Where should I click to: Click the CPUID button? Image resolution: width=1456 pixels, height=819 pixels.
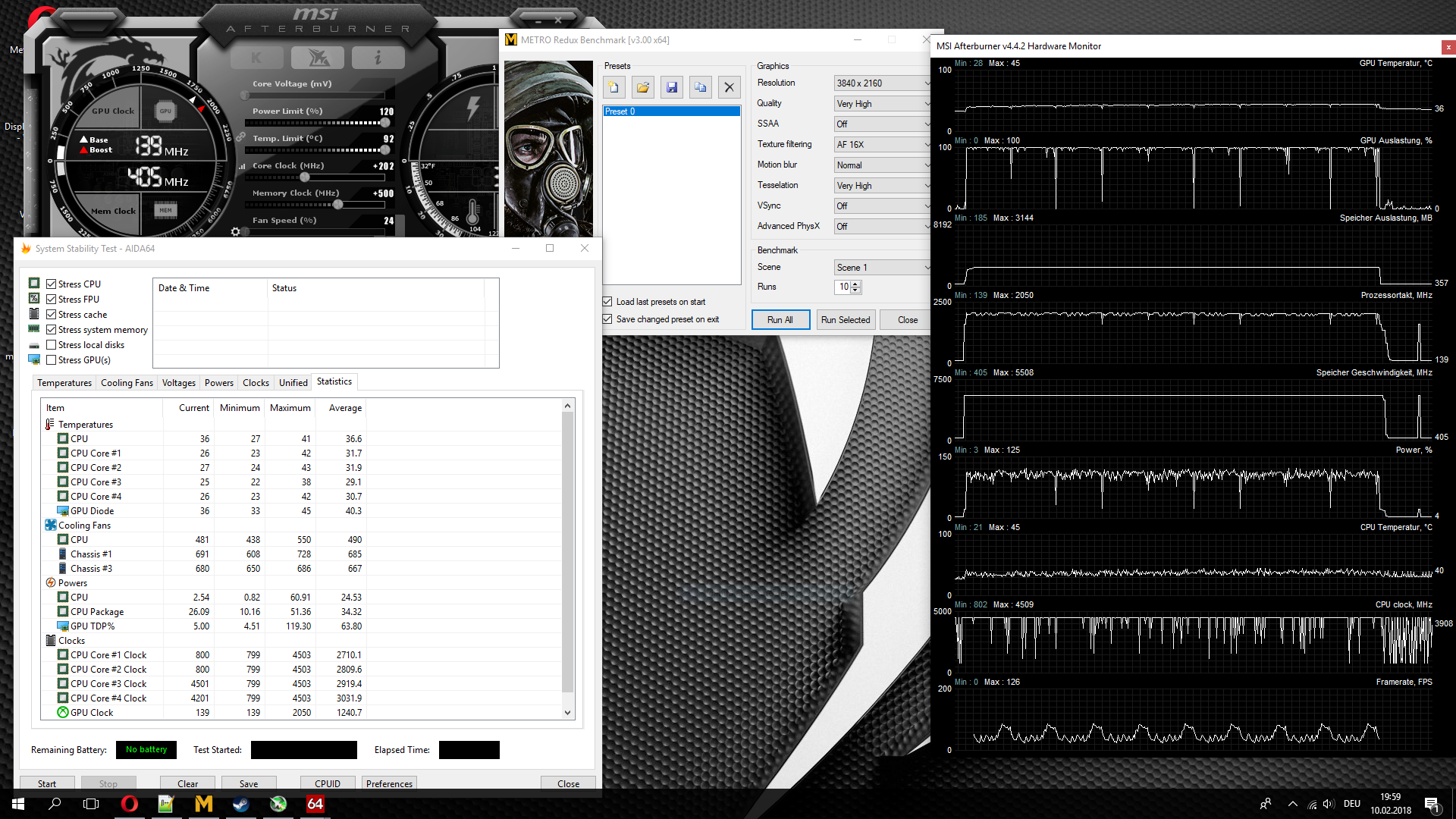(328, 783)
